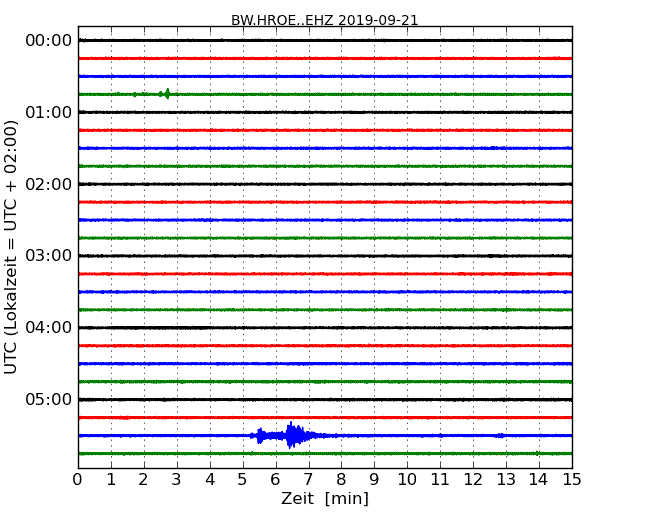This screenshot has height=520, width=650.
Task: Click the x-axis tick label 6
Action: coord(276,480)
